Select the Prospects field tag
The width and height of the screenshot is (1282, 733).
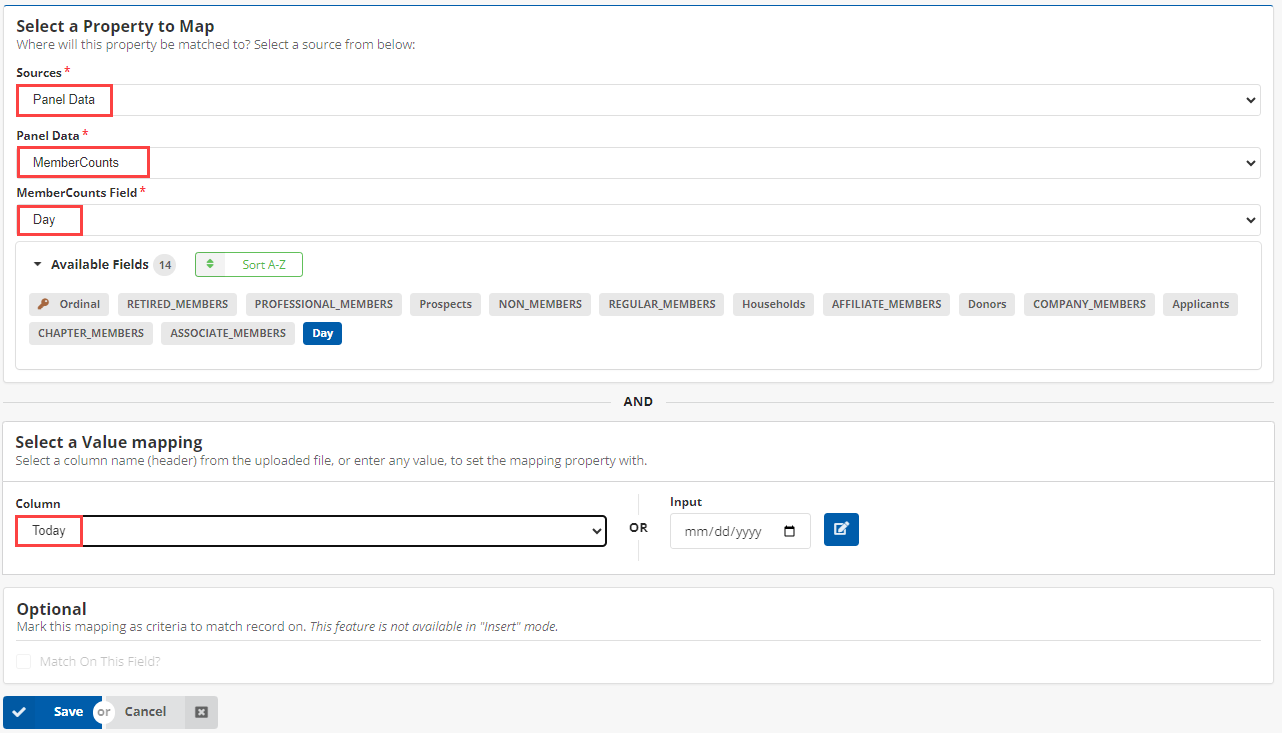coord(445,304)
